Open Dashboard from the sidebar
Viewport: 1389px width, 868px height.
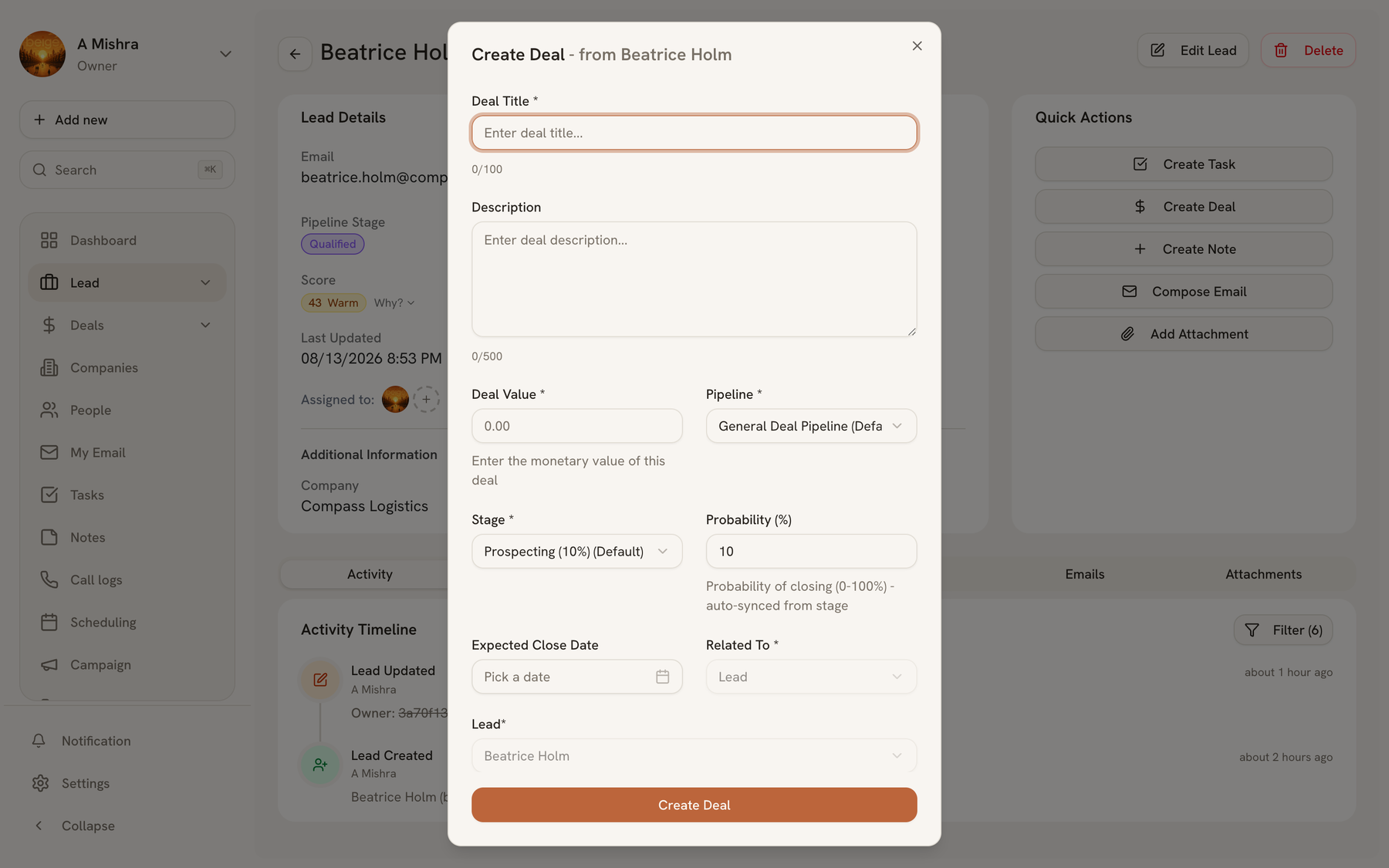click(x=127, y=241)
